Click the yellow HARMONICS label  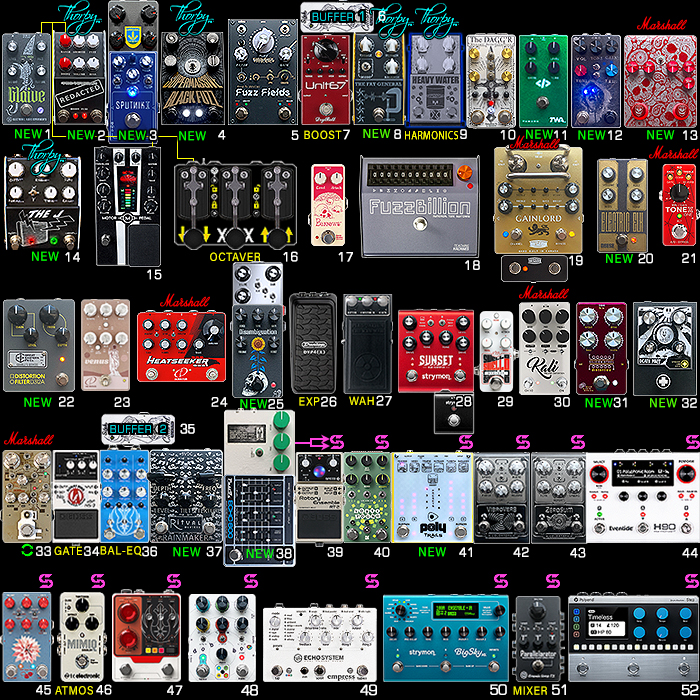tap(431, 135)
